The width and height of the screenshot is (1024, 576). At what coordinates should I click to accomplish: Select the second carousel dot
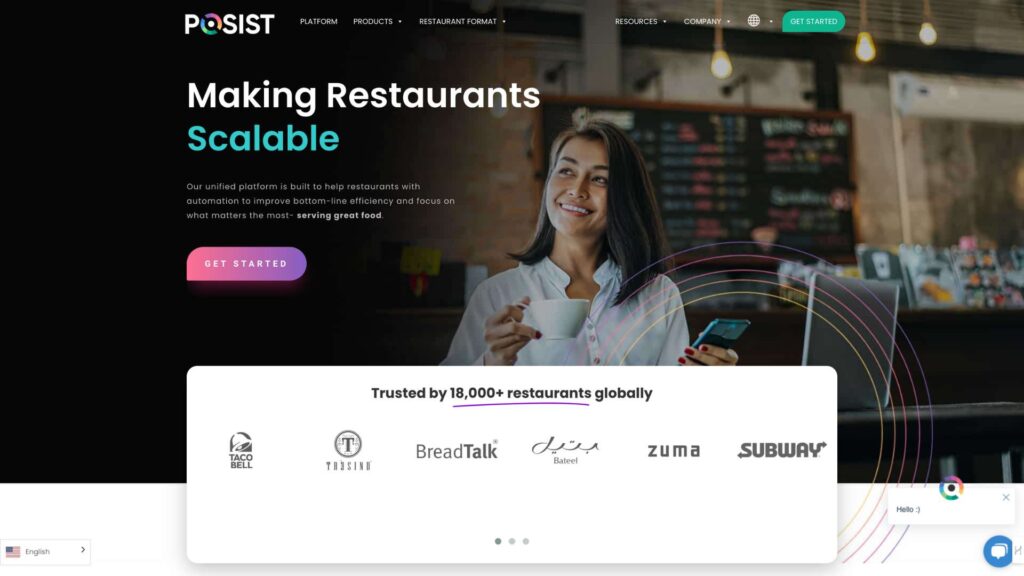(x=512, y=541)
